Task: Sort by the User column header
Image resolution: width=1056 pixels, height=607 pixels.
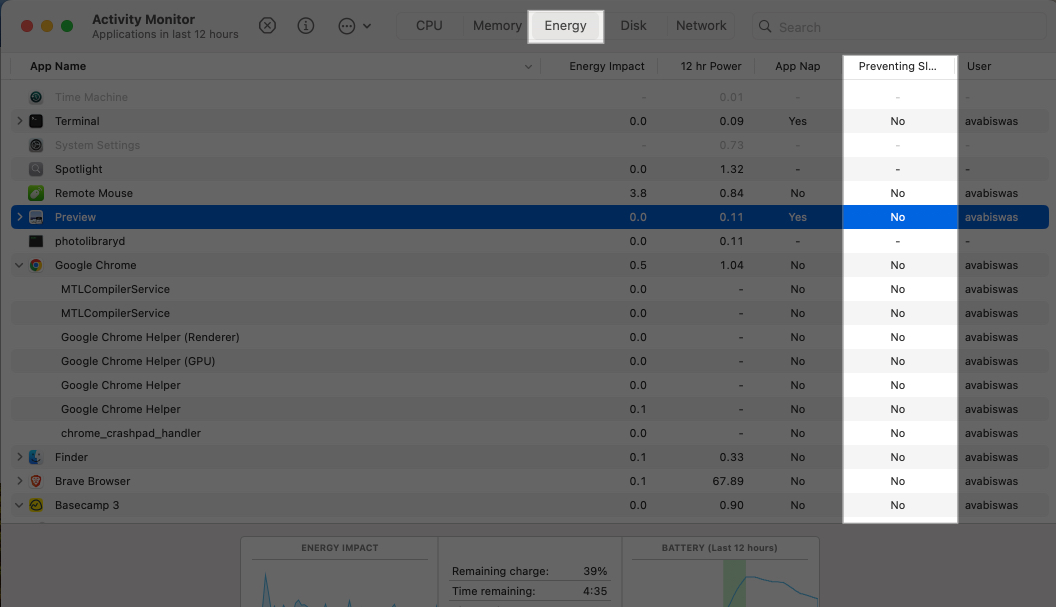Action: coord(1003,66)
